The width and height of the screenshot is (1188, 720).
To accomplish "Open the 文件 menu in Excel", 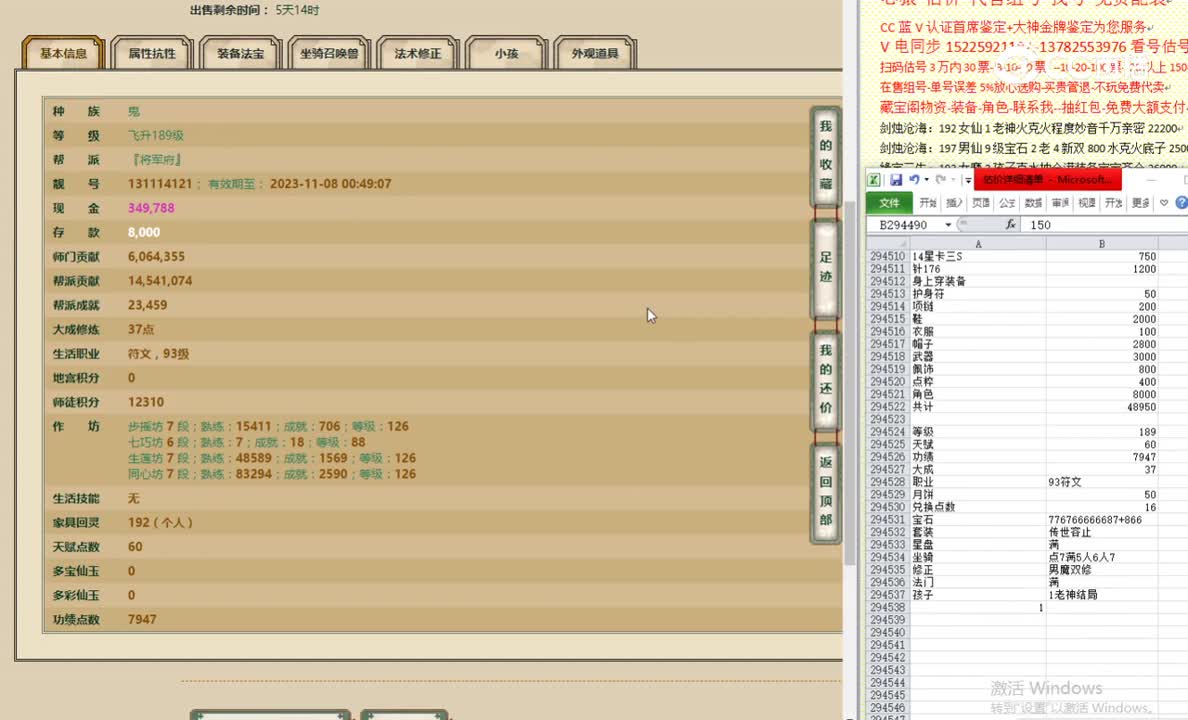I will pyautogui.click(x=891, y=203).
